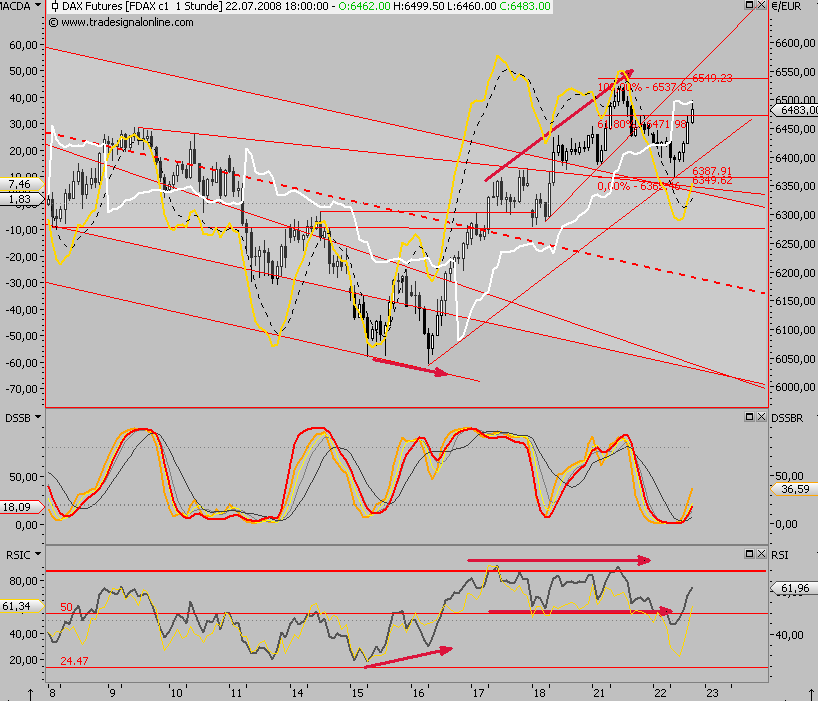This screenshot has width=818, height=701.
Task: Click the 24.47 RSI lower level label
Action: click(x=74, y=661)
